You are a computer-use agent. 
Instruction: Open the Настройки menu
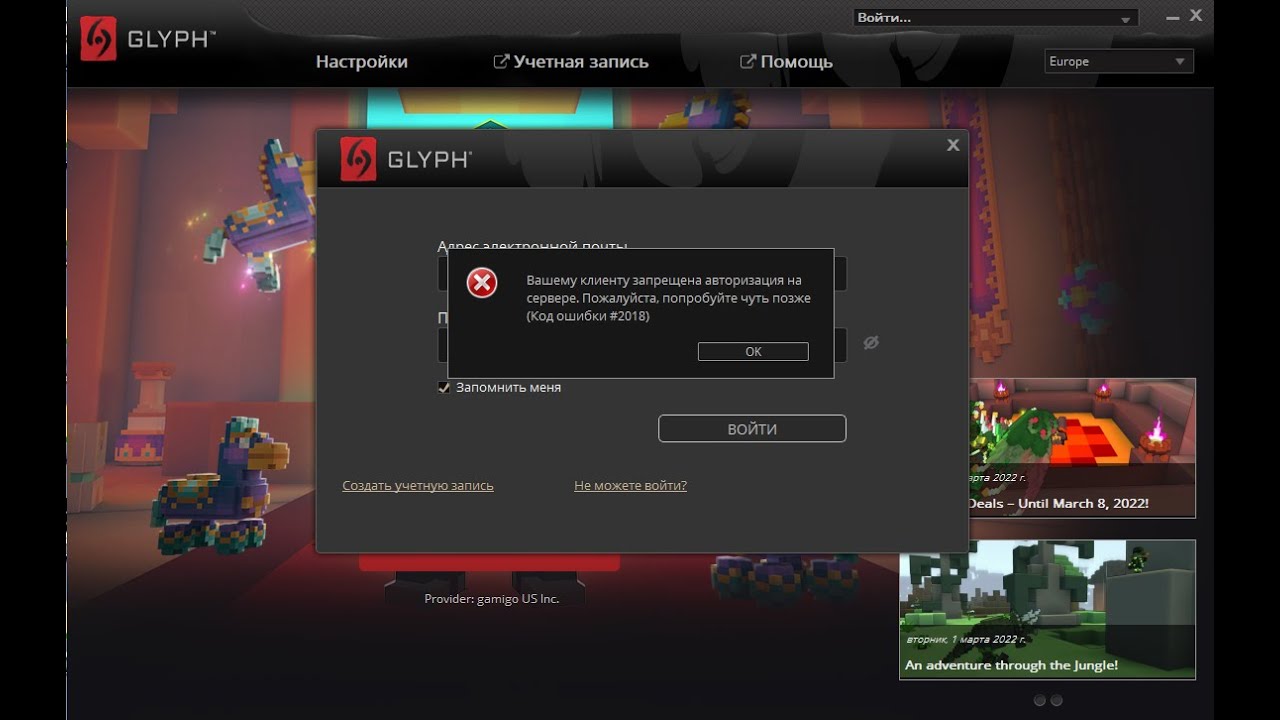click(x=362, y=62)
